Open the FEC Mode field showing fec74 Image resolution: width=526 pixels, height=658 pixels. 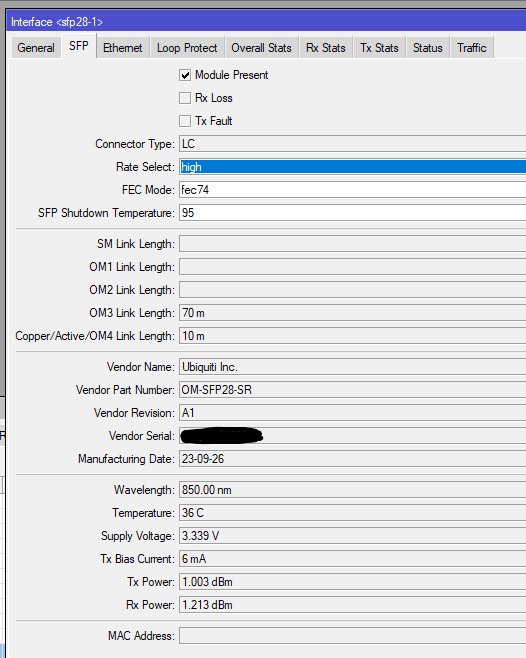click(353, 190)
